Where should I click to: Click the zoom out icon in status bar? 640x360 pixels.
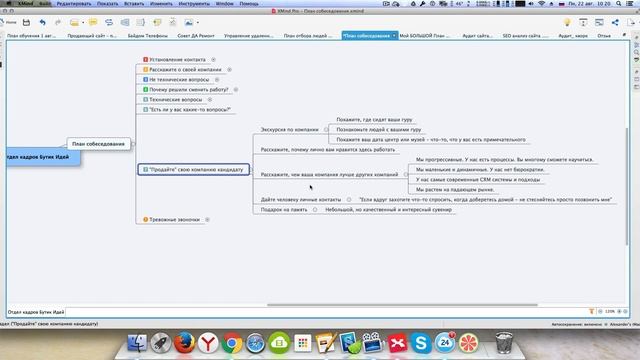coord(600,311)
